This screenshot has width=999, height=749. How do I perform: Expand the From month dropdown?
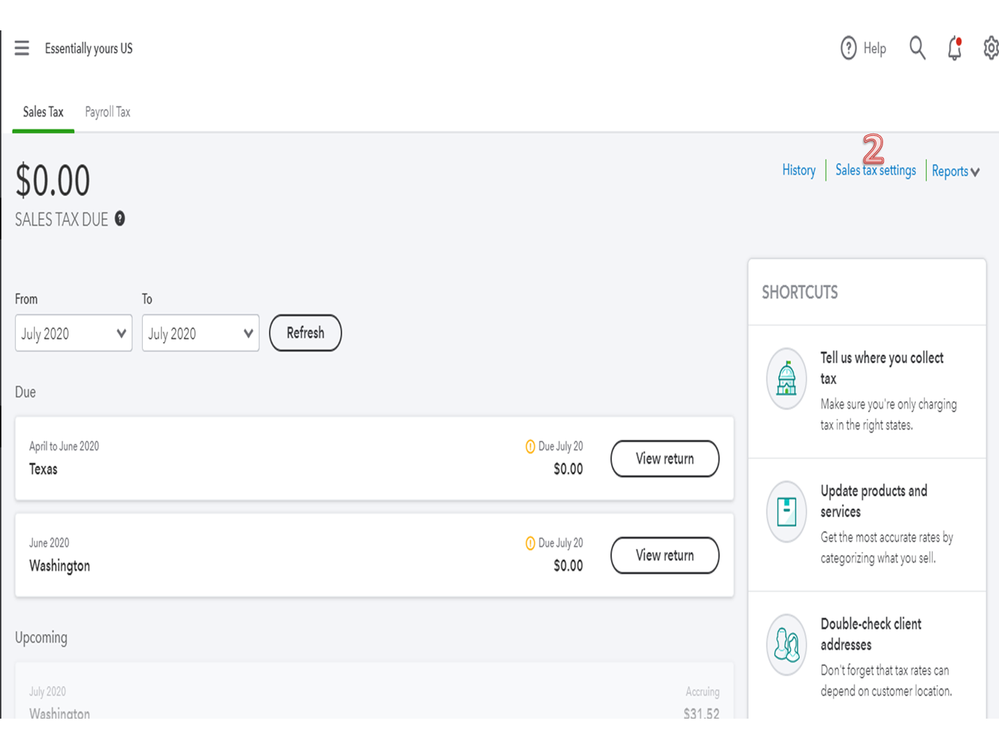click(x=73, y=334)
